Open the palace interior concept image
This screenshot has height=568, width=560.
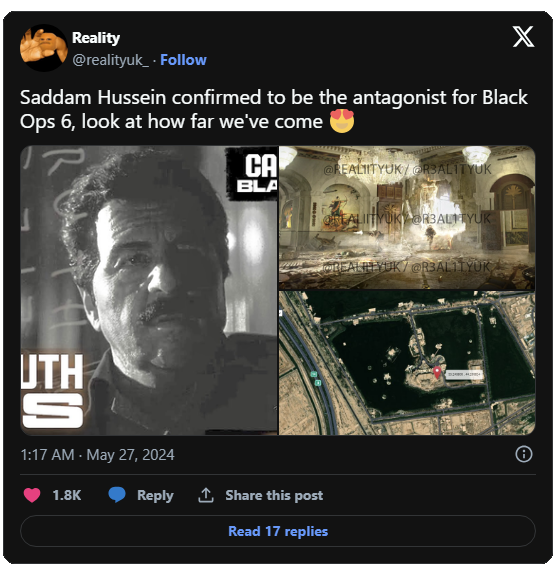(x=407, y=218)
